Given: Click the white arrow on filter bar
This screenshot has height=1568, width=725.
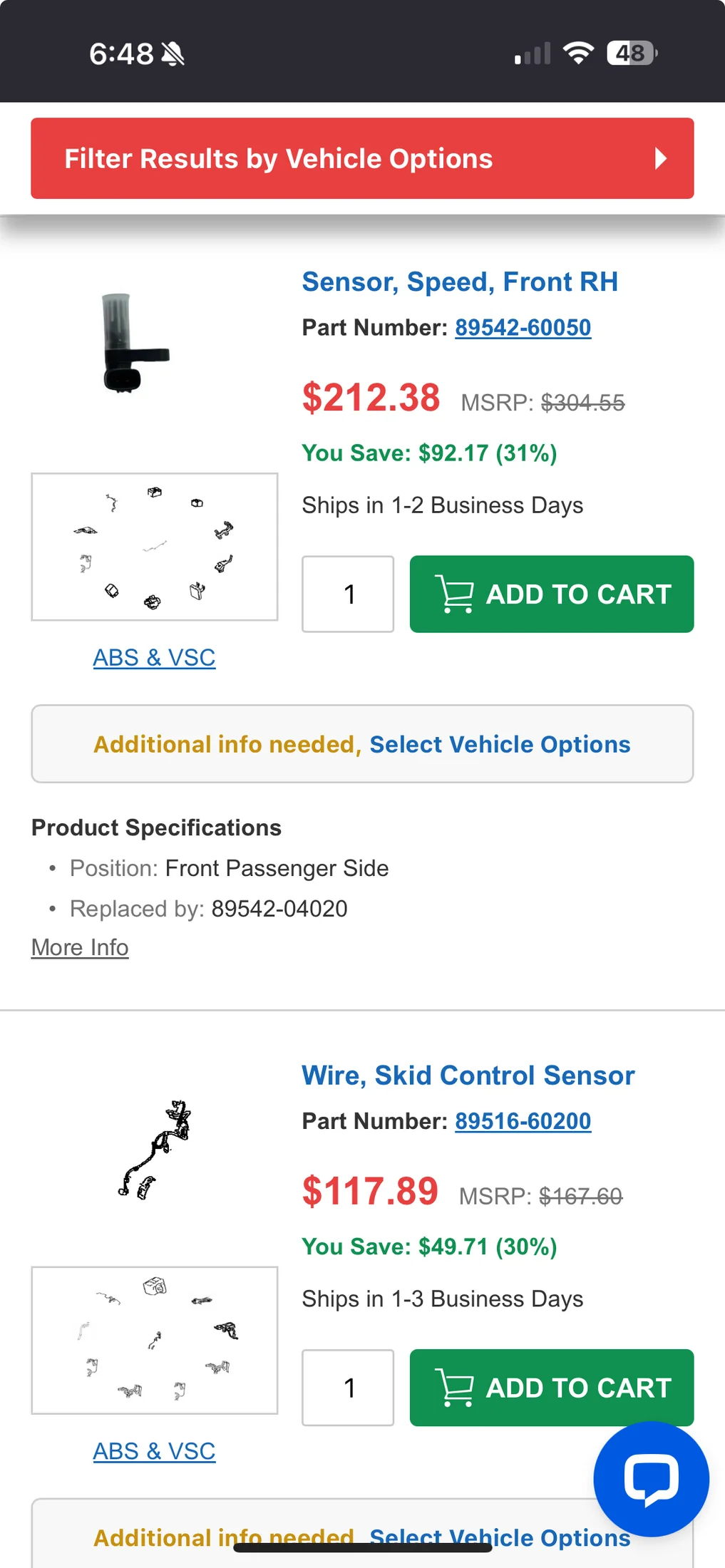Looking at the screenshot, I should pos(661,158).
